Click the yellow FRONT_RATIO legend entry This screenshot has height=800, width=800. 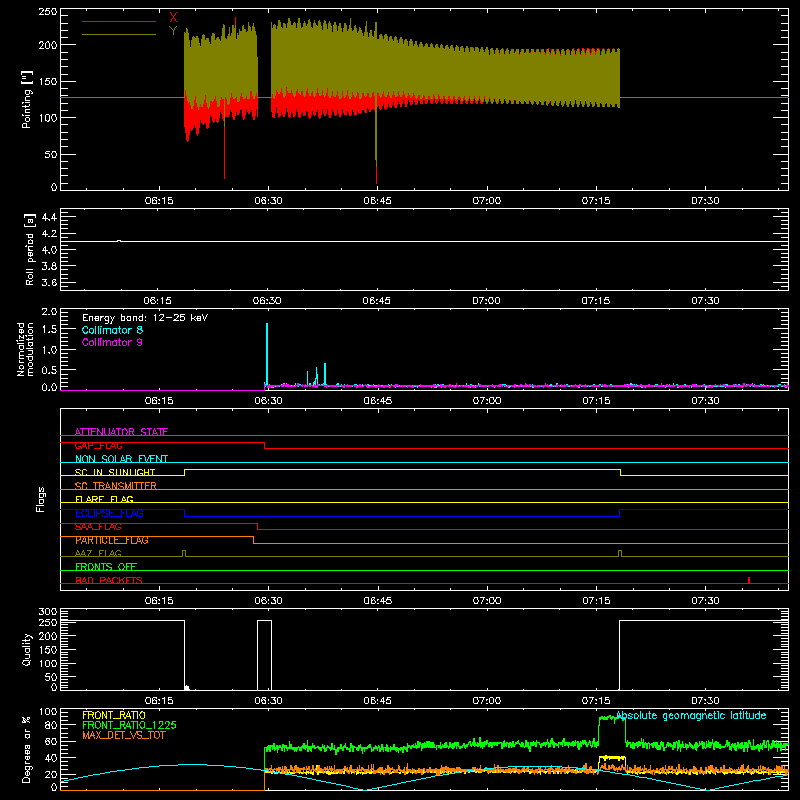pyautogui.click(x=114, y=715)
